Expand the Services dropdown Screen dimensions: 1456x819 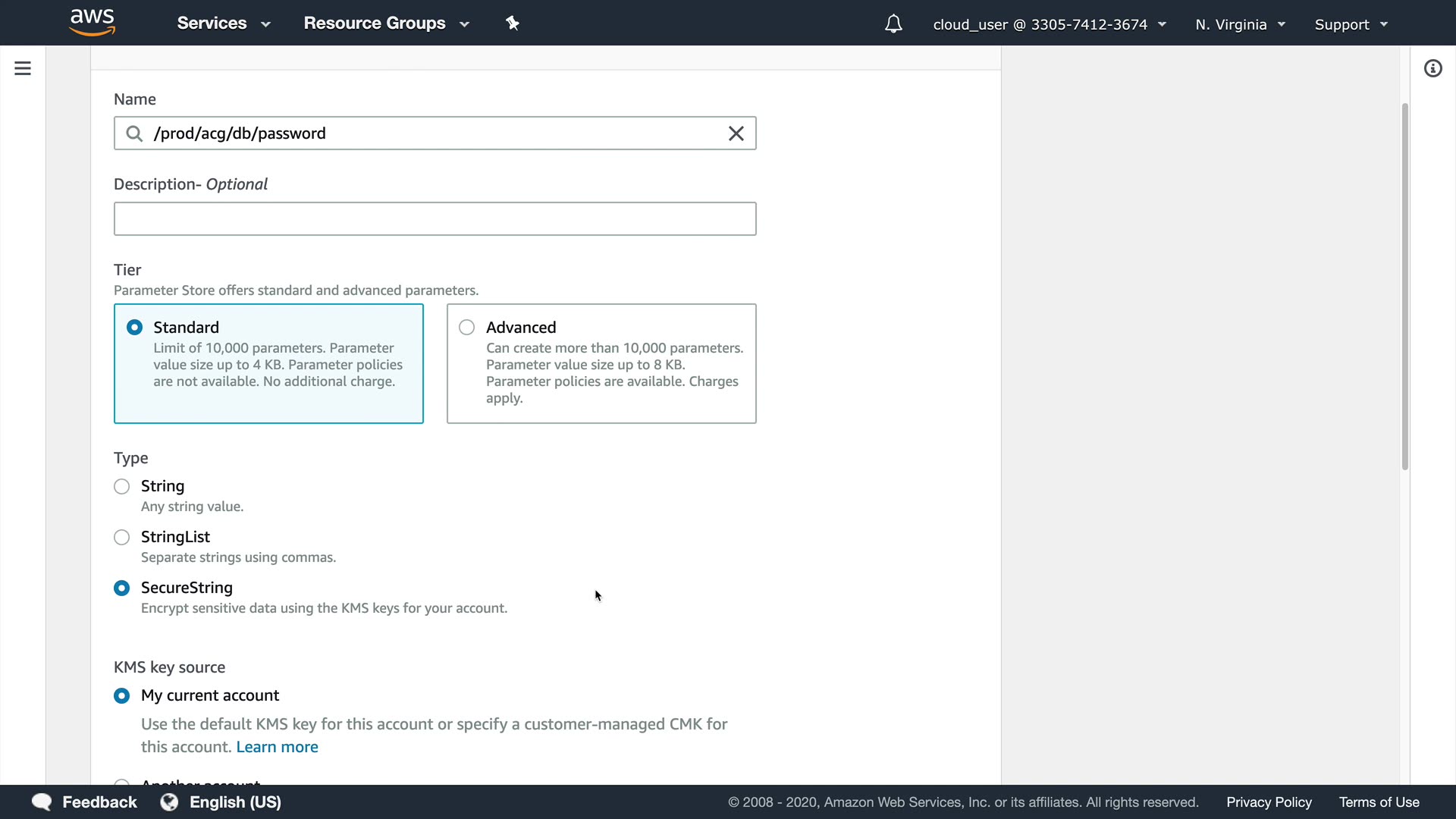[223, 24]
